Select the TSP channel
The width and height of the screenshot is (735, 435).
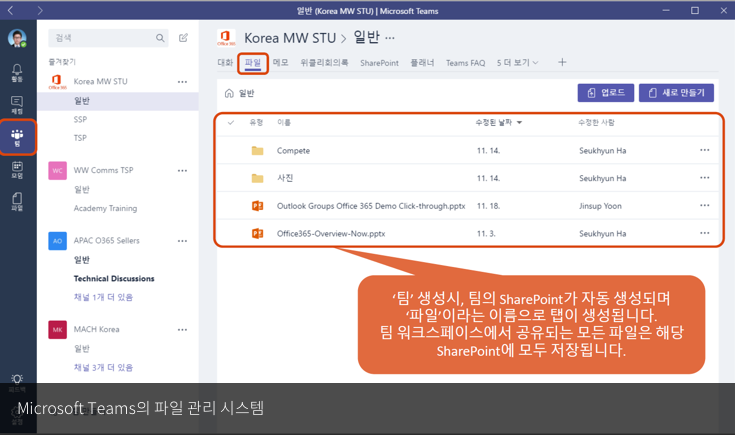[80, 138]
